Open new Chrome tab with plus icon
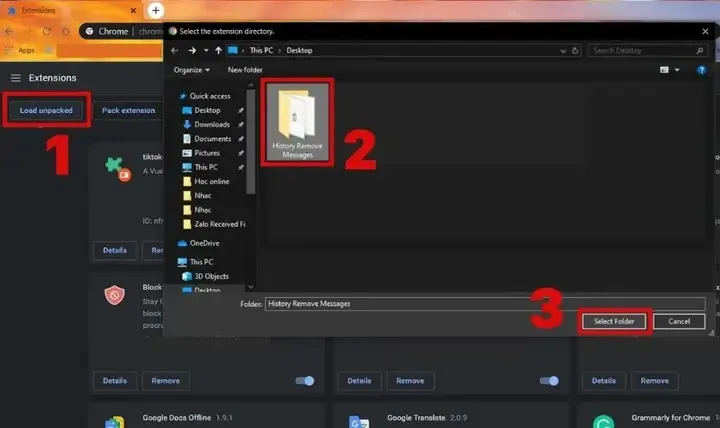Viewport: 720px width, 428px height. [155, 10]
